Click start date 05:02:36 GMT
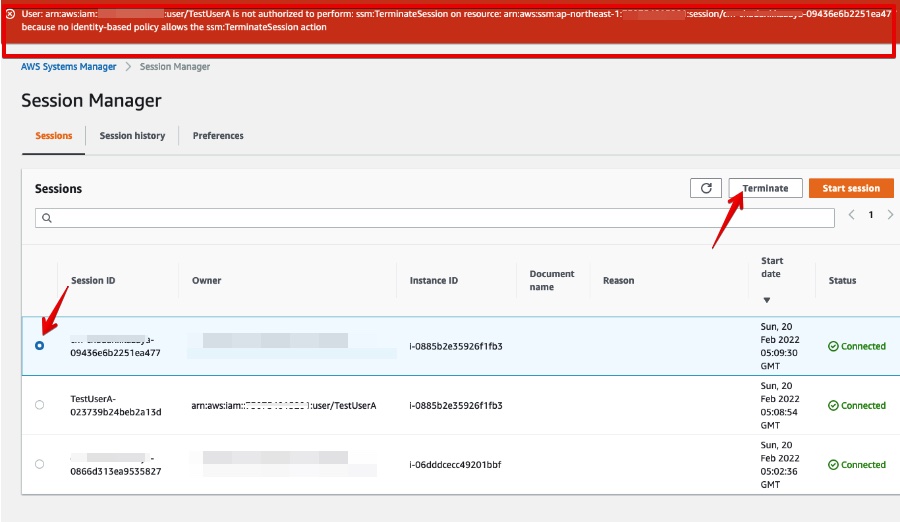This screenshot has width=900, height=522. [779, 465]
